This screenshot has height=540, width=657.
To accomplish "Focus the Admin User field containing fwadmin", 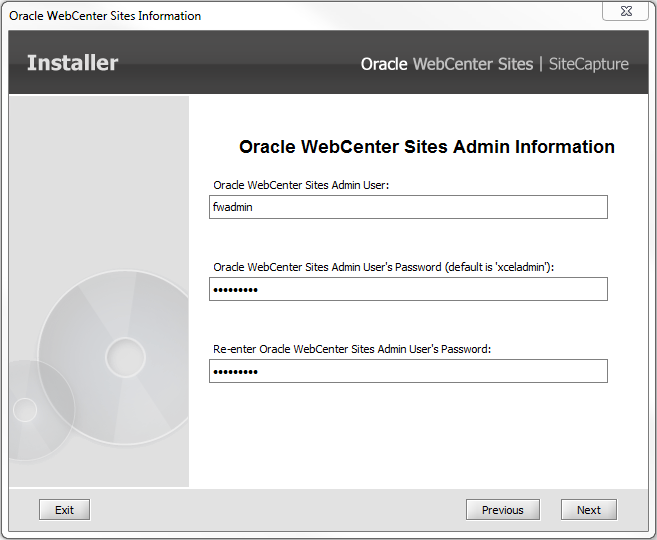I will [x=408, y=207].
